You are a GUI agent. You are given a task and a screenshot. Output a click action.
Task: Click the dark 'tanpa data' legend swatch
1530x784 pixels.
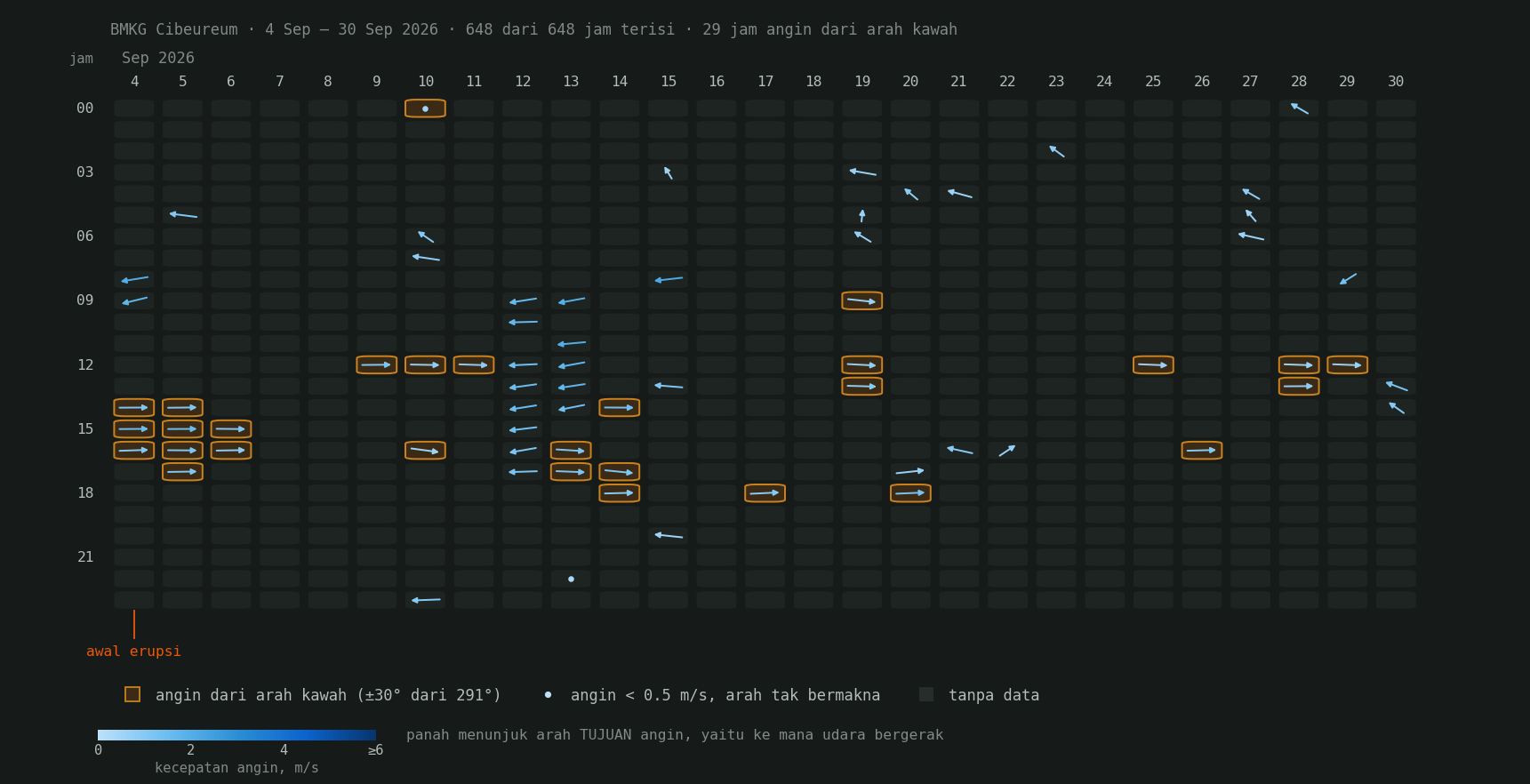tap(926, 694)
